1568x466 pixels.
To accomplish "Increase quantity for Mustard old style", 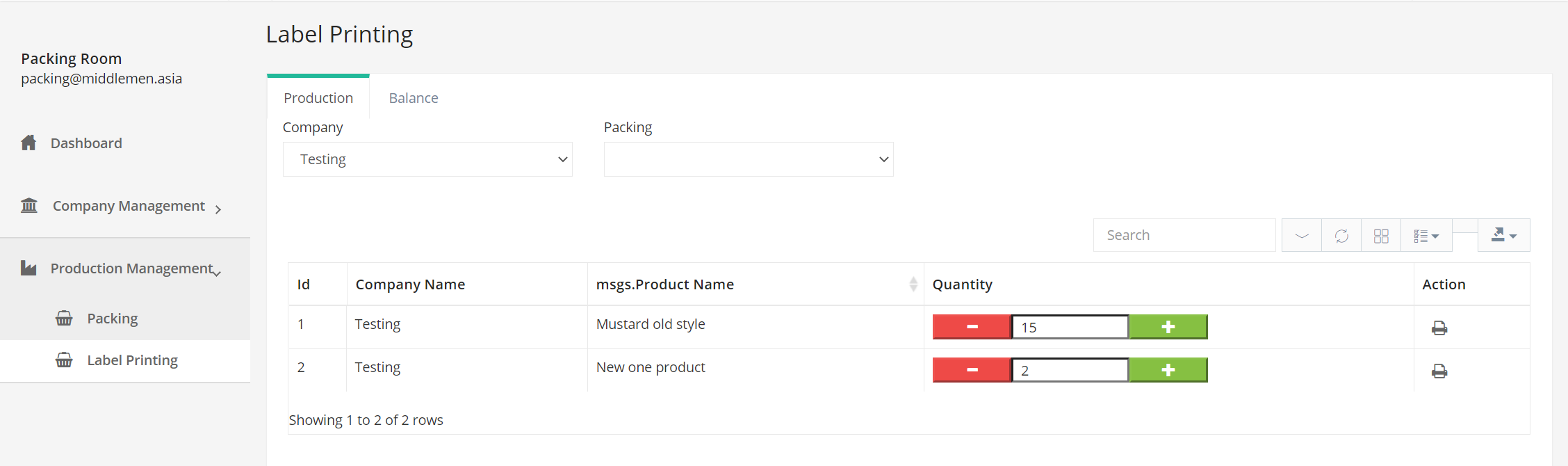I will (1168, 327).
